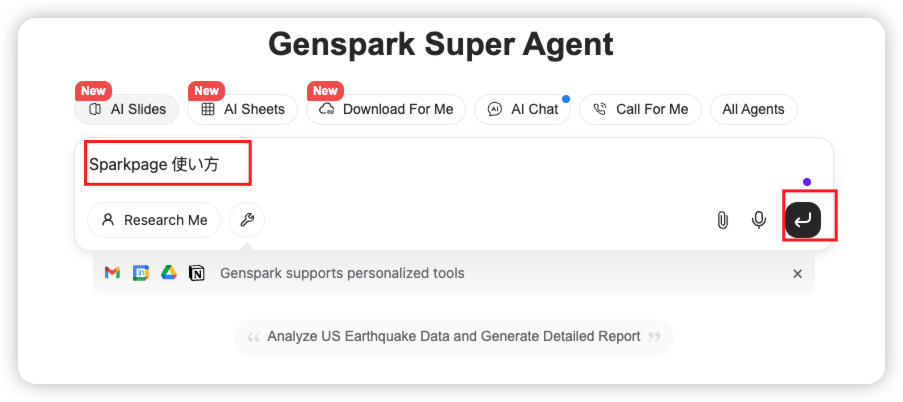Open the wrench tools button
The image size is (903, 402).
click(247, 220)
